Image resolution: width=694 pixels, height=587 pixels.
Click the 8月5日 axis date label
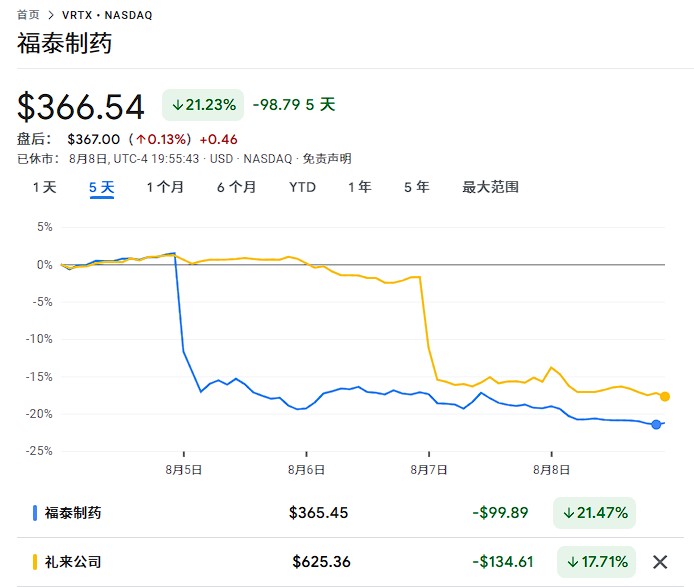coord(184,470)
